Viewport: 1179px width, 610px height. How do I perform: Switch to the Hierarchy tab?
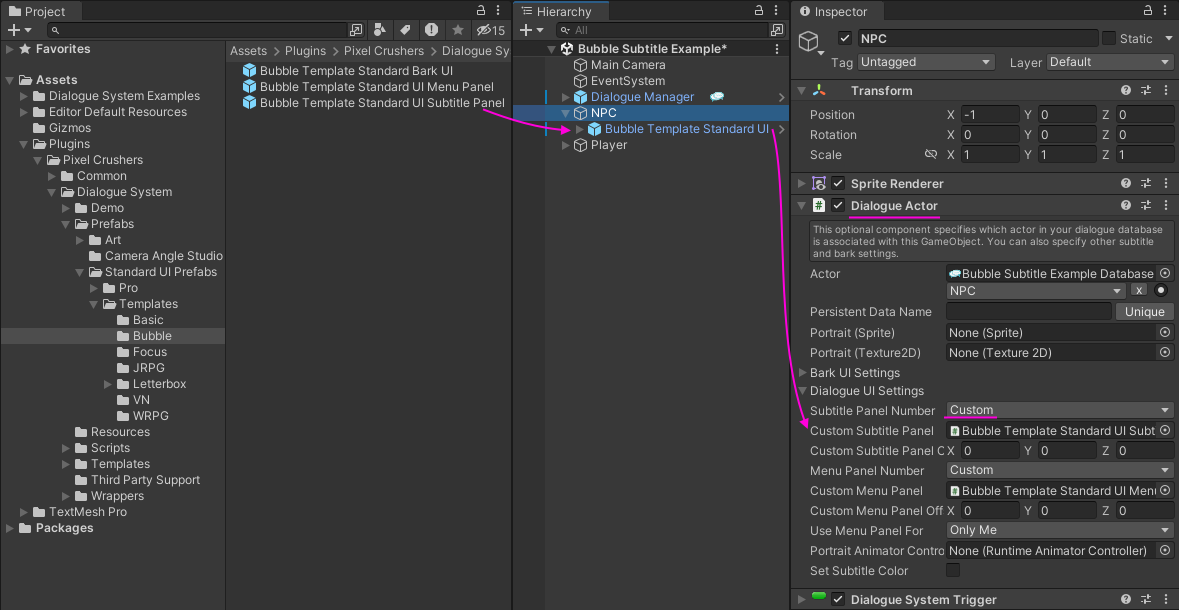tap(561, 11)
